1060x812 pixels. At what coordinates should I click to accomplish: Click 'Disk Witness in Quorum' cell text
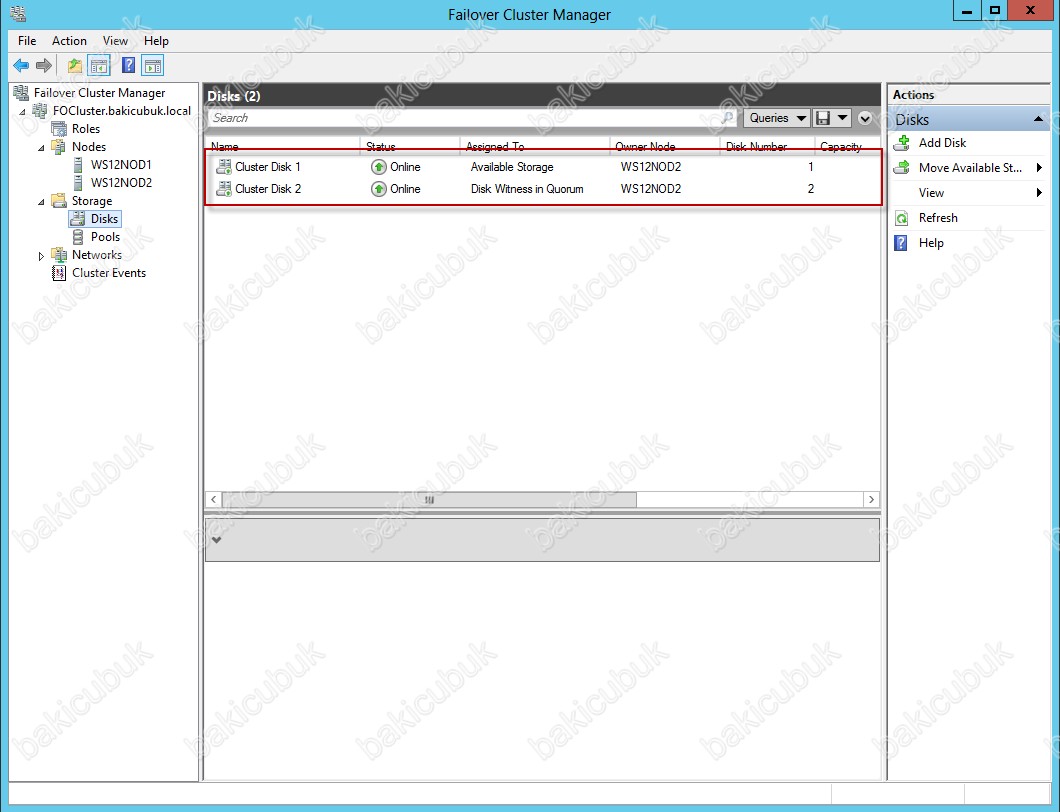[x=527, y=189]
